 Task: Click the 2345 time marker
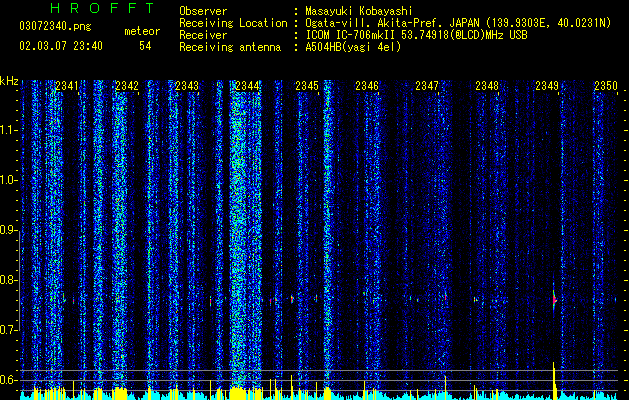click(307, 86)
